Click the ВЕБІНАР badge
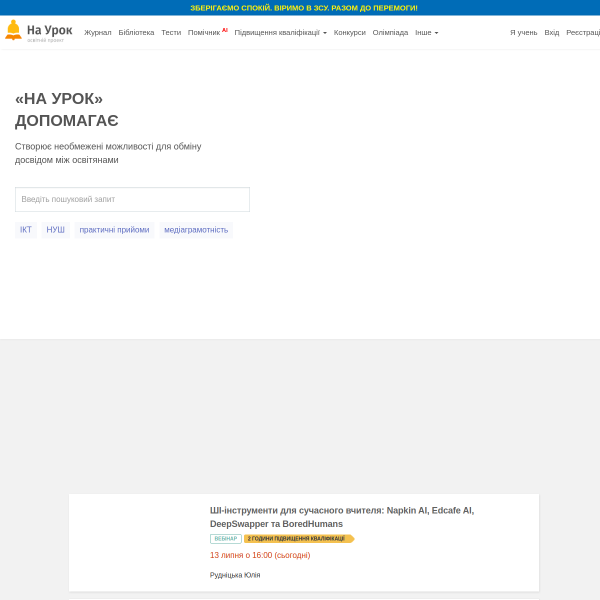The height and width of the screenshot is (600, 600). tap(226, 539)
